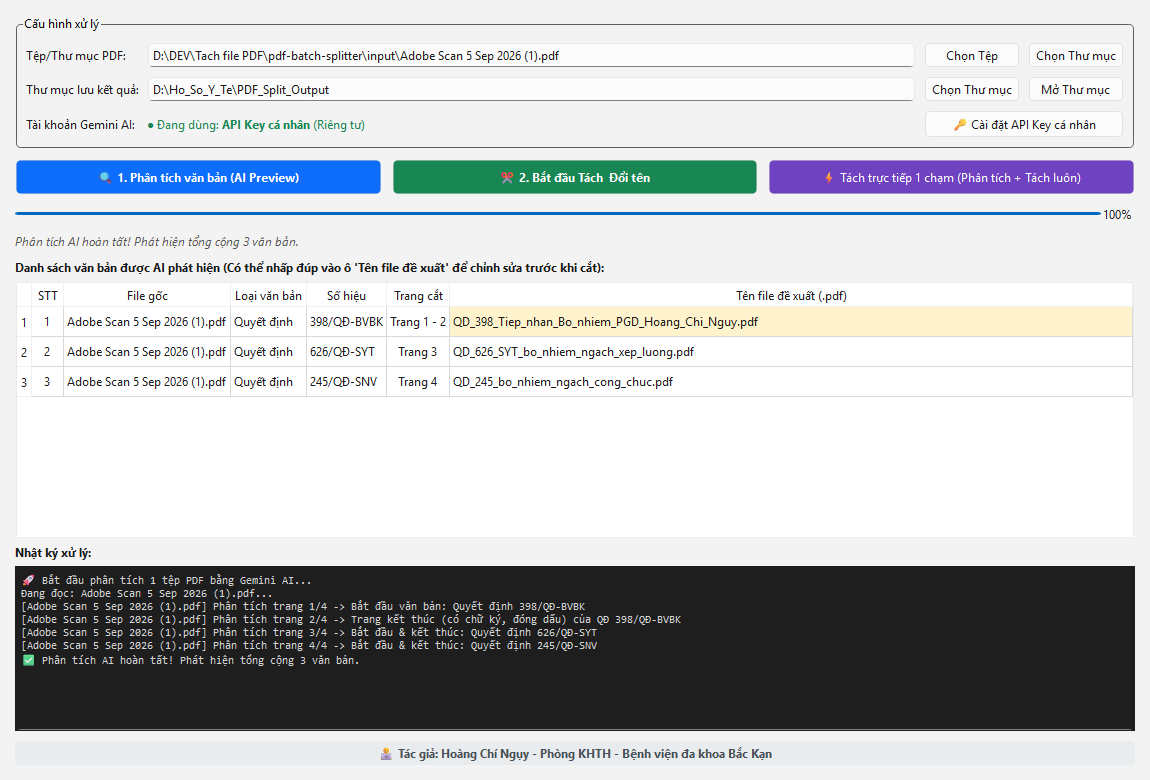
Task: Select filename QD_398_Tiep_nhan_Bo_nhiem_PGD_Hoang_Chi_Nguy.pdf
Action: click(791, 322)
